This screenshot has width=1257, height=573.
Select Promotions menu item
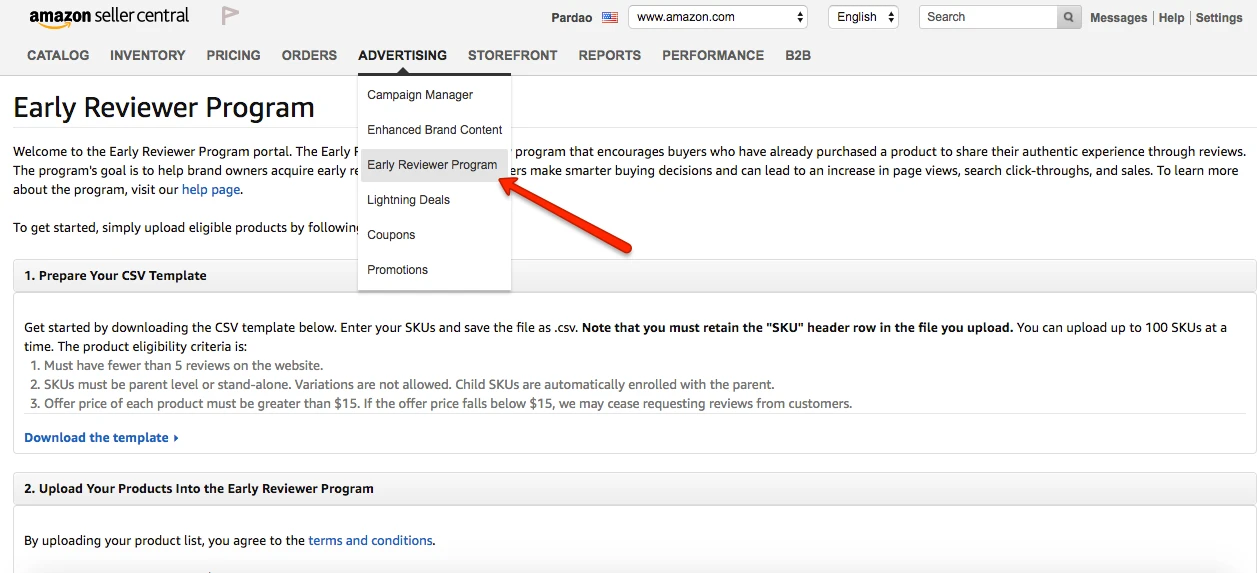434,270
